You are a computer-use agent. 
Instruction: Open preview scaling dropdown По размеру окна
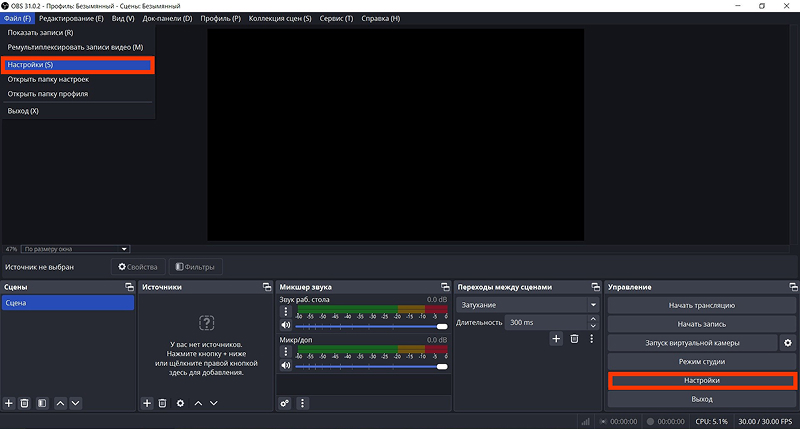pyautogui.click(x=76, y=249)
